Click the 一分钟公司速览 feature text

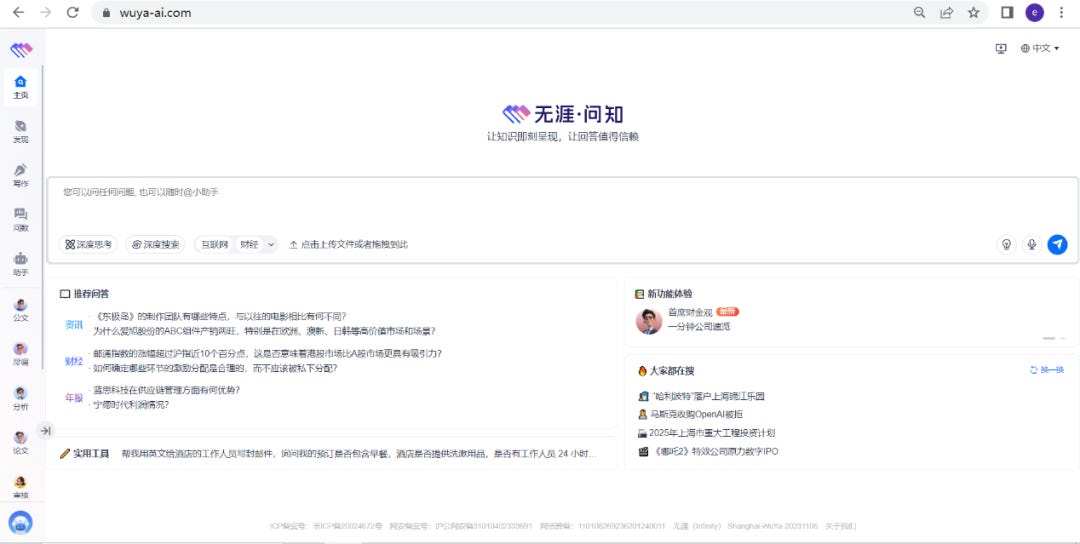click(x=699, y=327)
